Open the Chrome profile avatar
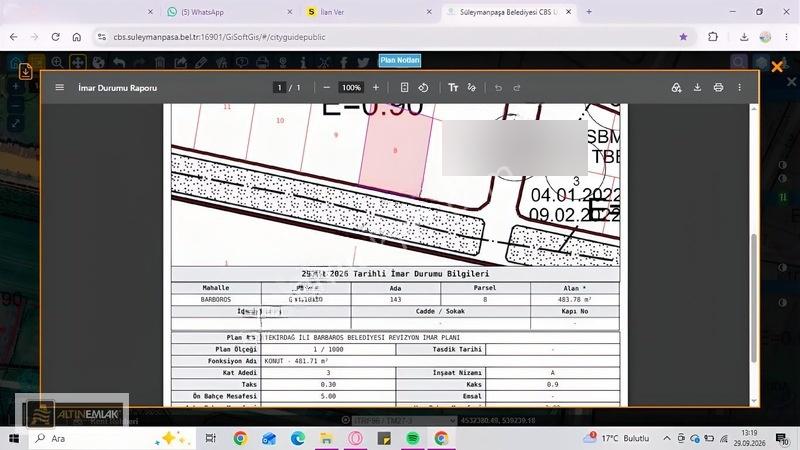 pos(765,37)
